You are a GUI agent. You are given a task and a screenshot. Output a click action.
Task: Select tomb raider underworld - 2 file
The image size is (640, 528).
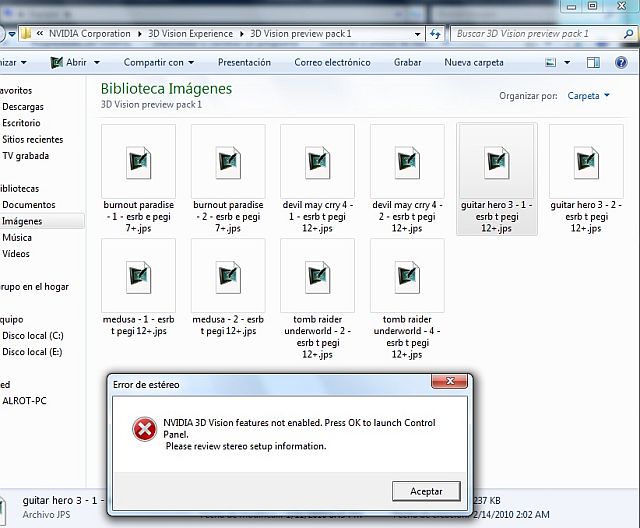tap(317, 276)
